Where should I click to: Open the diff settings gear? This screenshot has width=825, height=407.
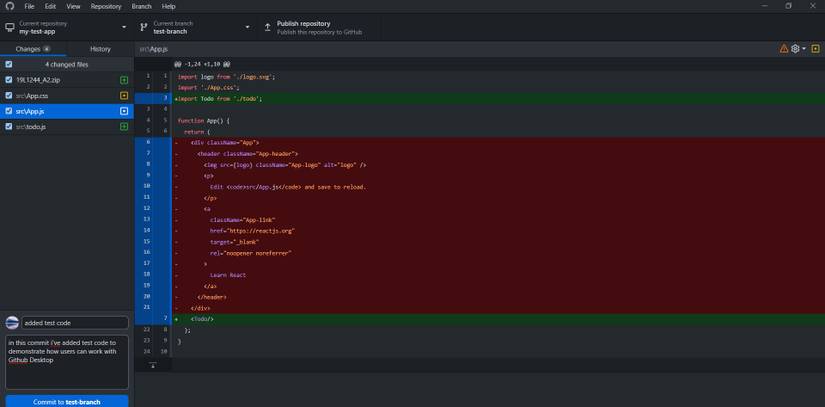[796, 48]
